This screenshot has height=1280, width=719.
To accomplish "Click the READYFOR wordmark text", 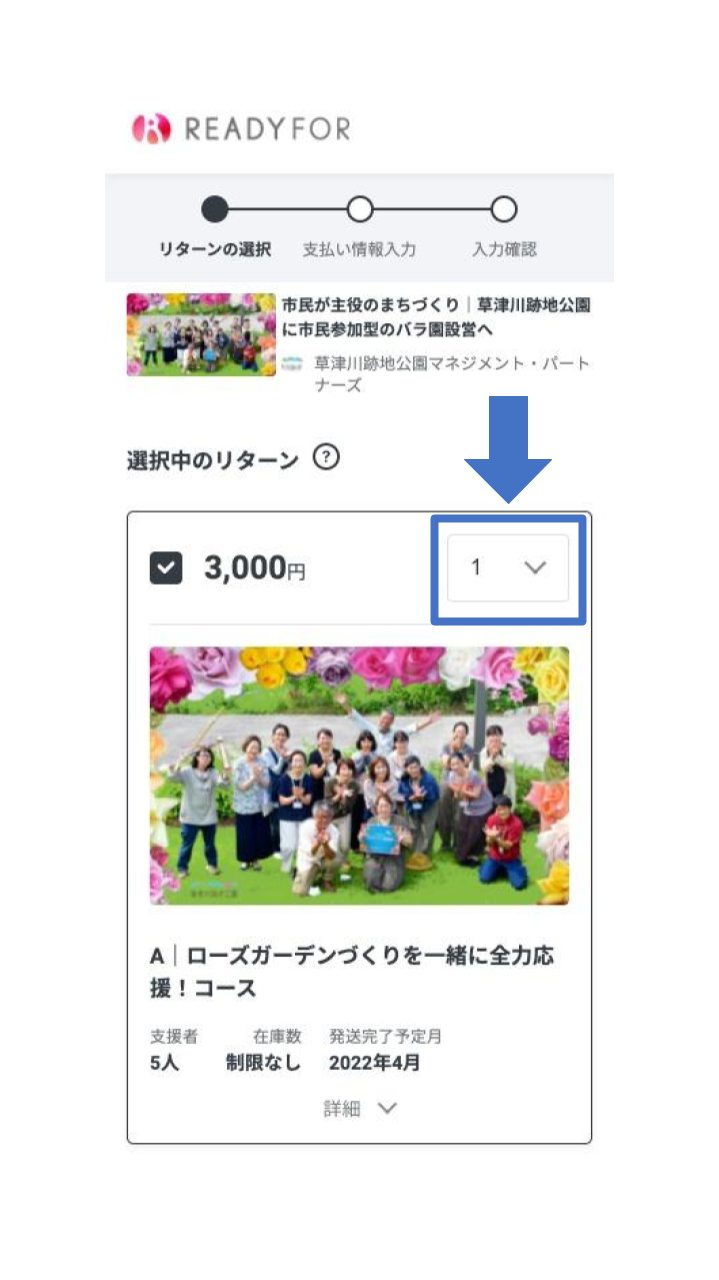I will pyautogui.click(x=266, y=128).
